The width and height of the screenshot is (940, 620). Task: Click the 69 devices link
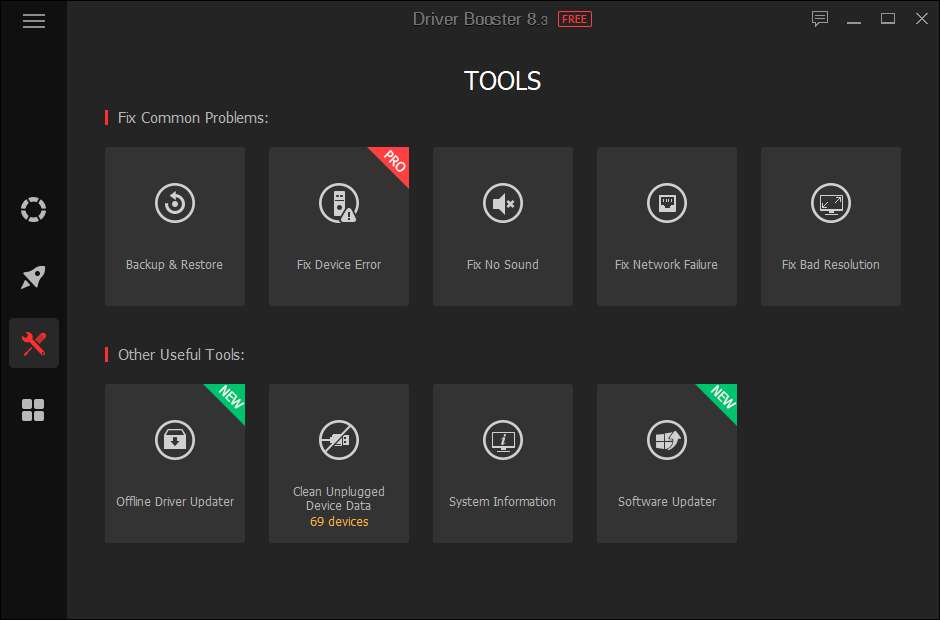click(338, 521)
